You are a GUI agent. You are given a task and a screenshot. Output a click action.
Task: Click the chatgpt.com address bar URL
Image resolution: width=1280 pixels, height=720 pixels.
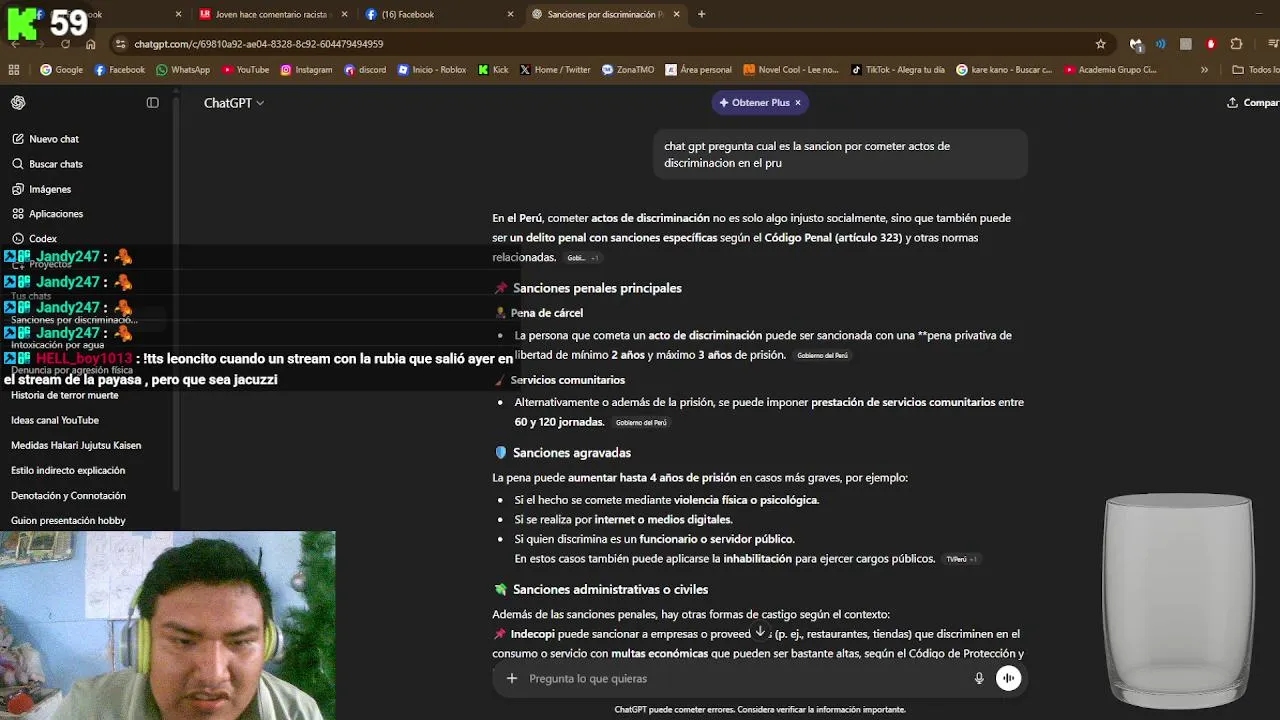259,44
